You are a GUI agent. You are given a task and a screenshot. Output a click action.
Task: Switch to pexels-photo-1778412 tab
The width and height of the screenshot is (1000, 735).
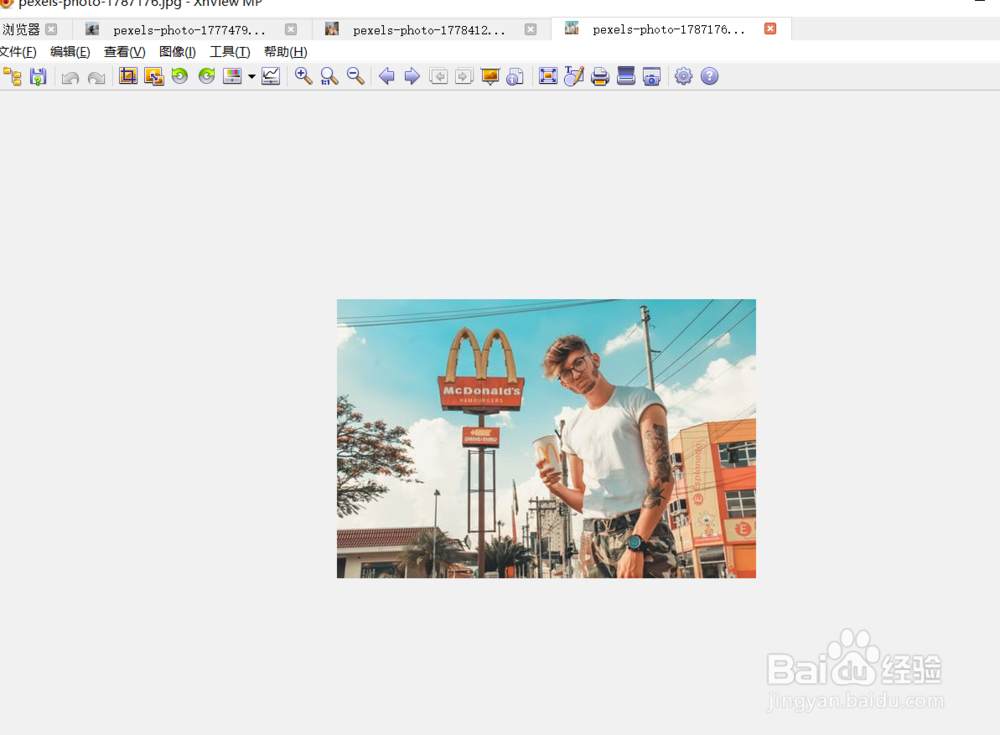click(x=429, y=30)
